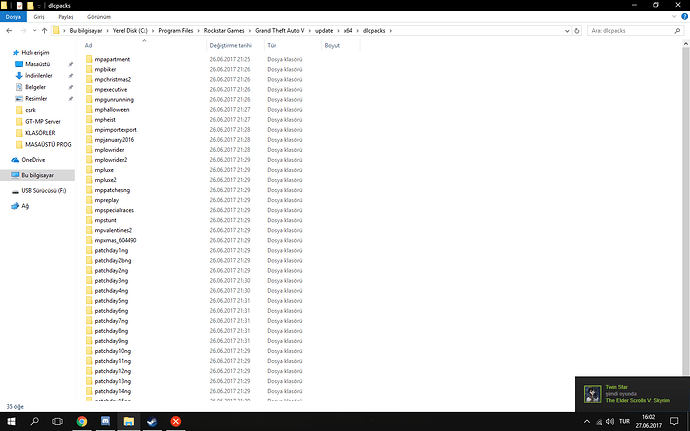Click Grand Theft Auto V breadcrumb

(279, 31)
